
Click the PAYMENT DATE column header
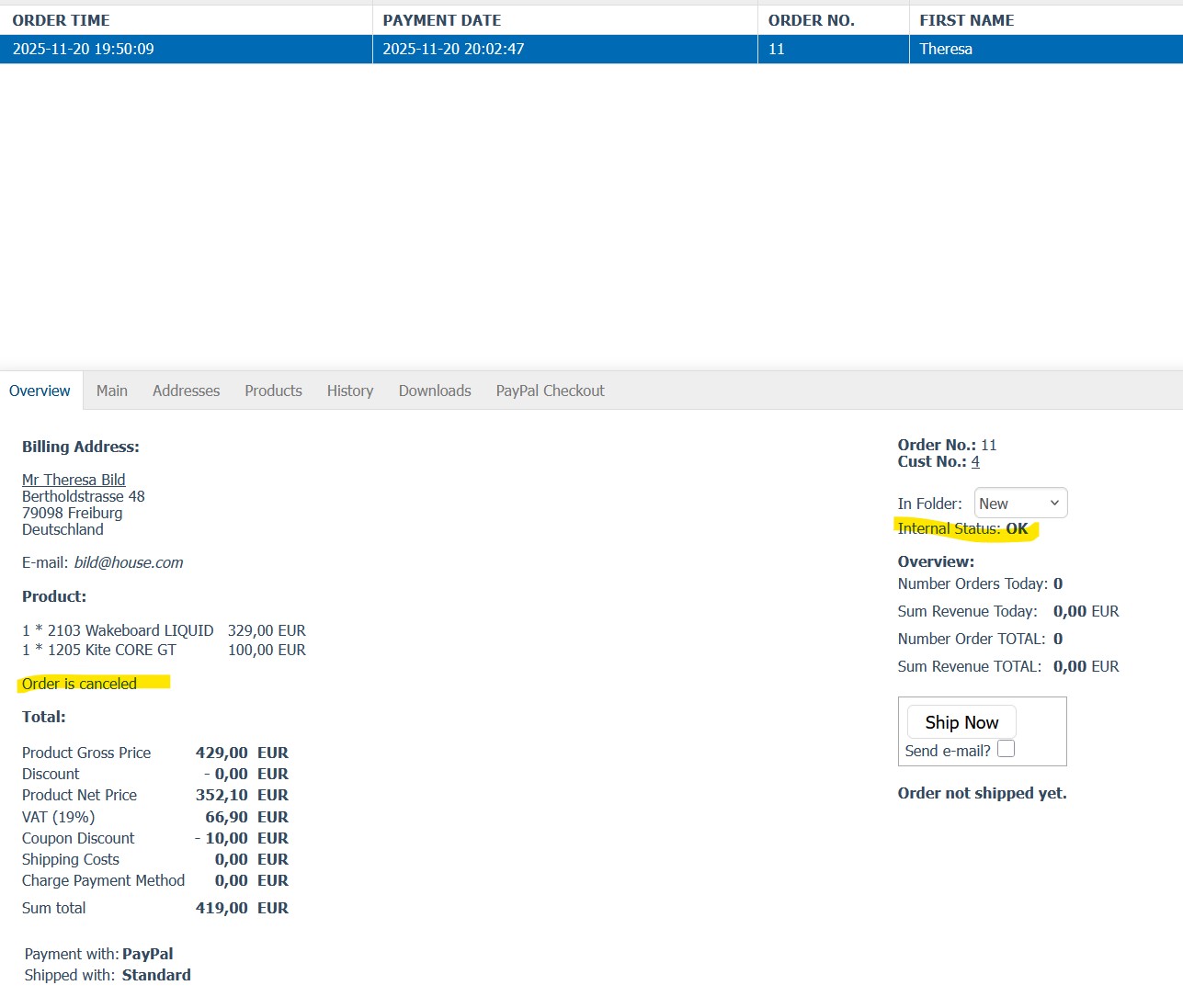point(441,20)
